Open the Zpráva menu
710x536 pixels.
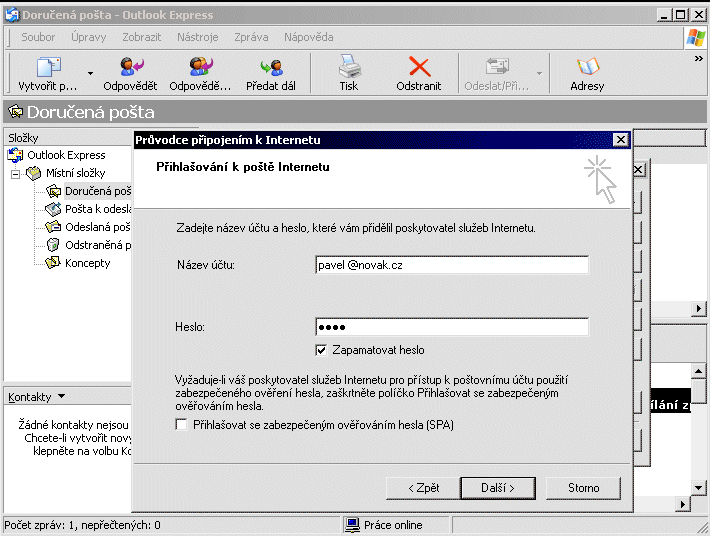pyautogui.click(x=251, y=37)
